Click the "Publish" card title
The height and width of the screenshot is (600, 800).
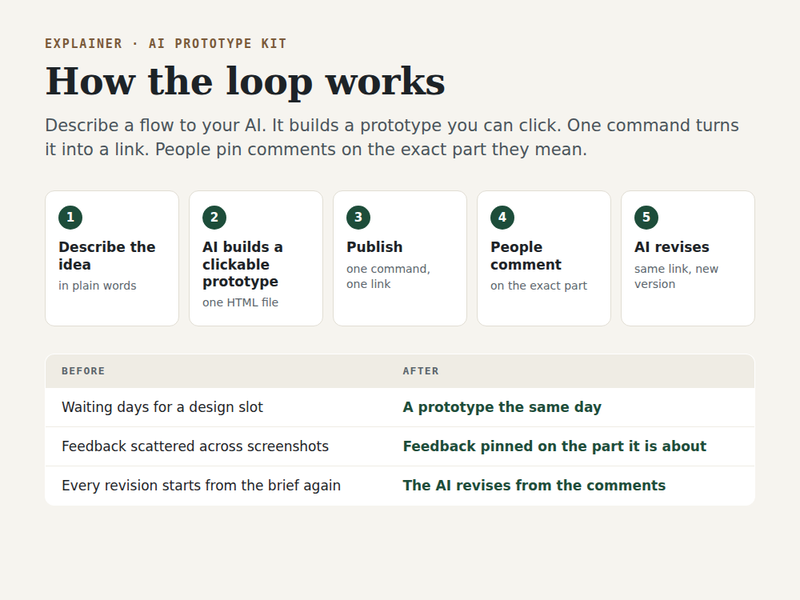pos(374,247)
